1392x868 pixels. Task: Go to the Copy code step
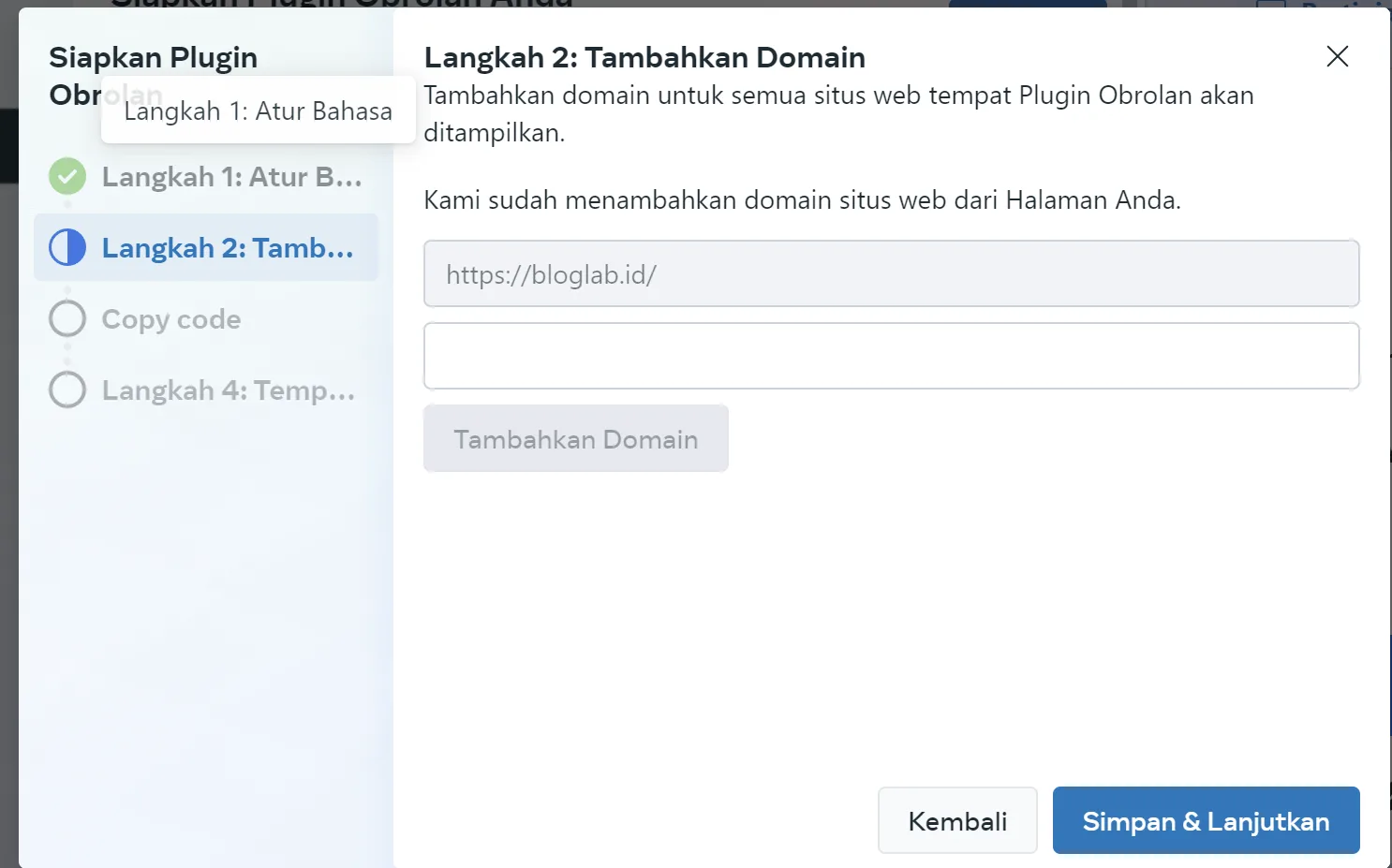tap(171, 319)
